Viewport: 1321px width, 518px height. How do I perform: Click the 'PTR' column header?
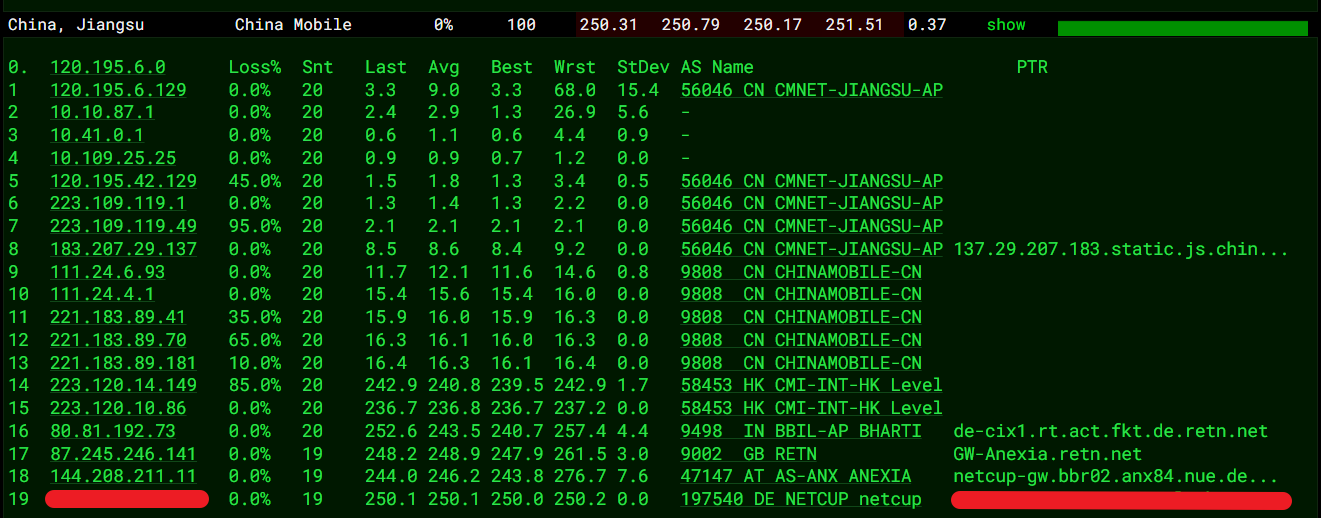(x=1032, y=67)
